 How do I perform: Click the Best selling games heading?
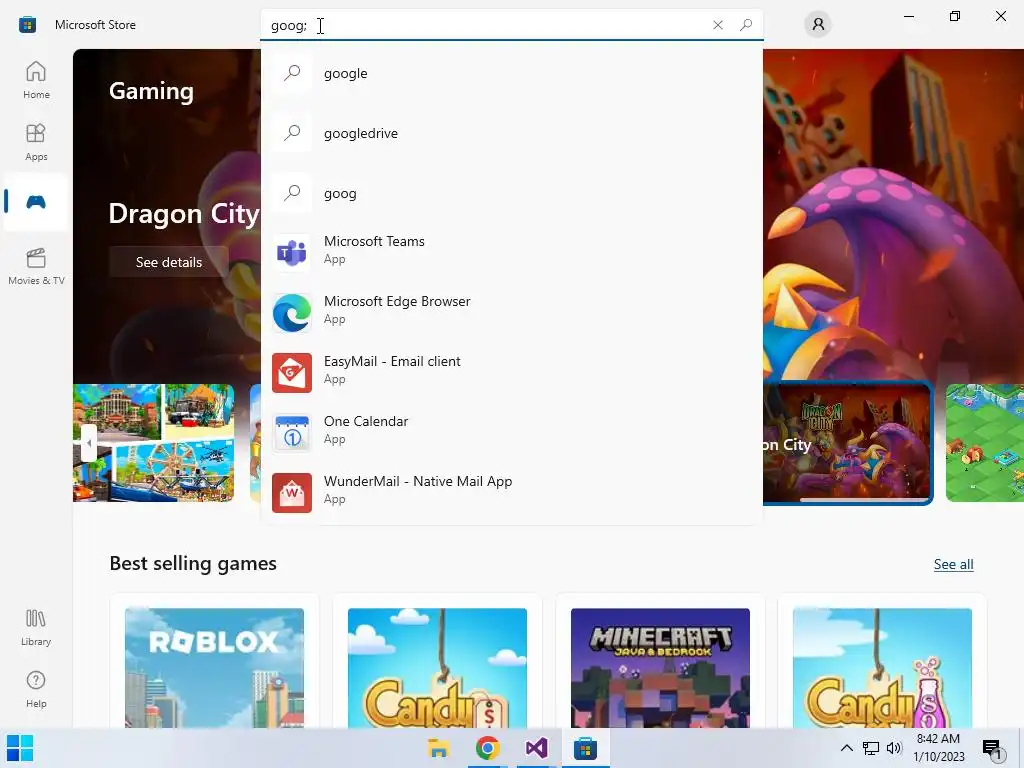pos(193,563)
